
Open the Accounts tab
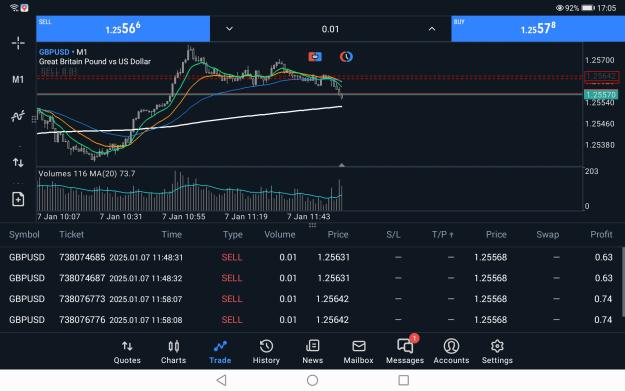click(x=451, y=352)
